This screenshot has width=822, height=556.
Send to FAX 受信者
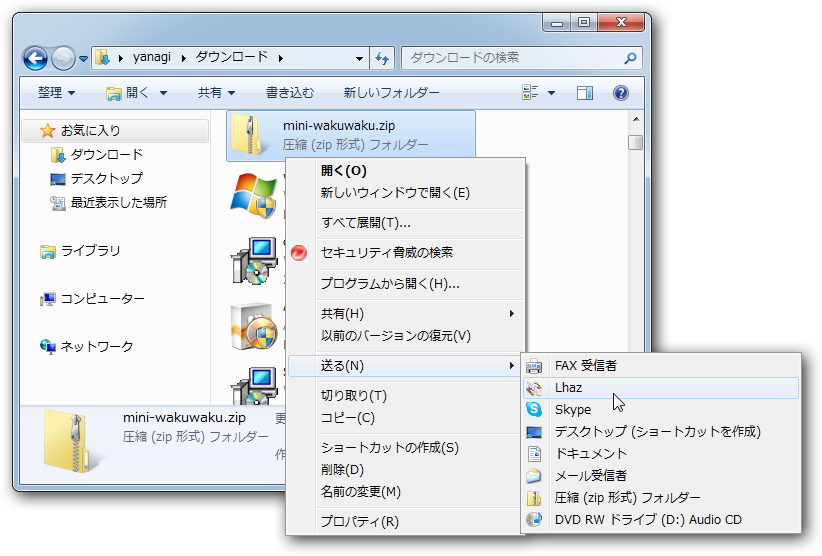(661, 365)
